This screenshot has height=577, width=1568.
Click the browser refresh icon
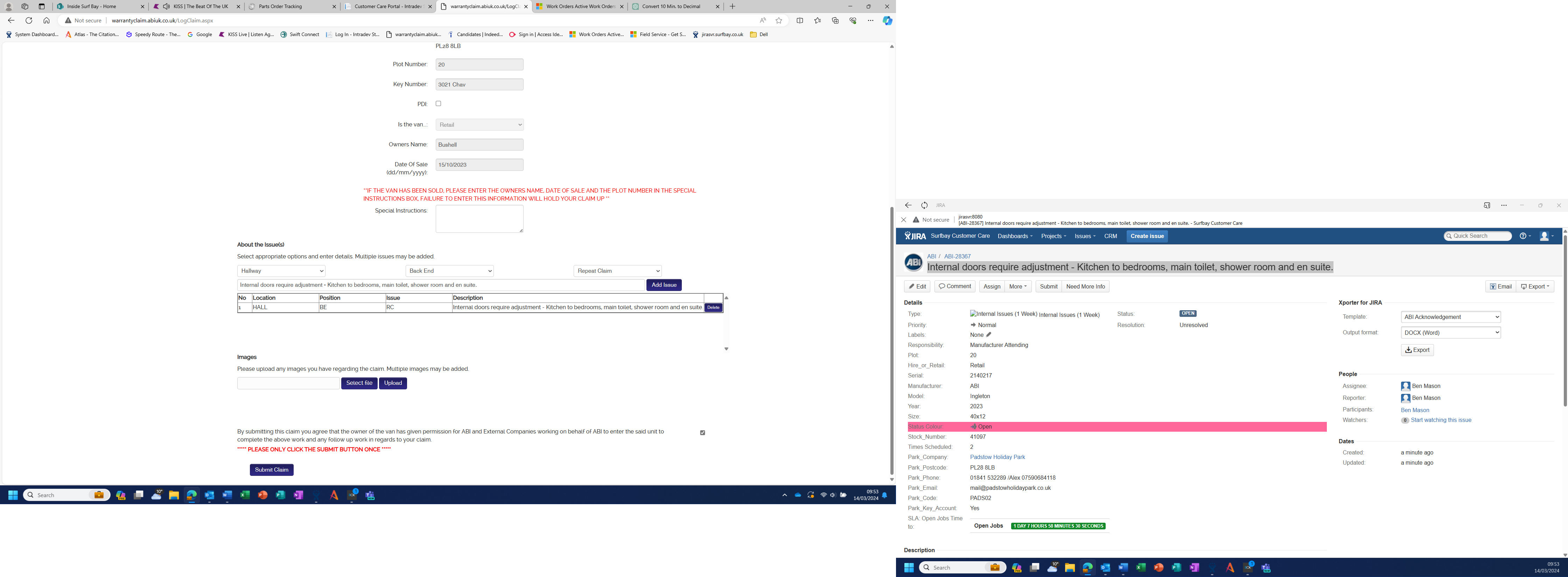[x=29, y=20]
